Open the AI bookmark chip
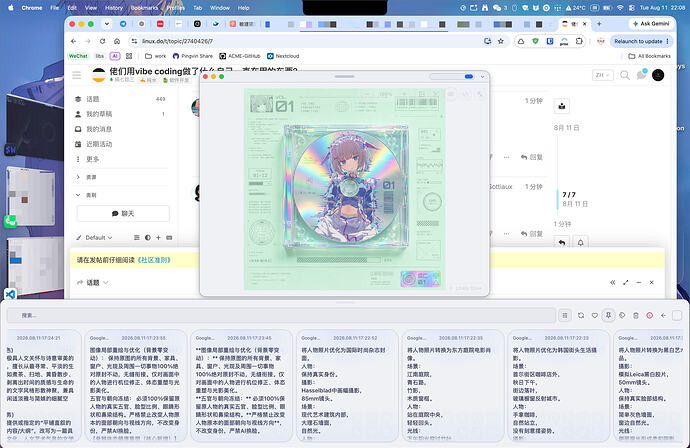The width and height of the screenshot is (690, 448). [x=115, y=56]
